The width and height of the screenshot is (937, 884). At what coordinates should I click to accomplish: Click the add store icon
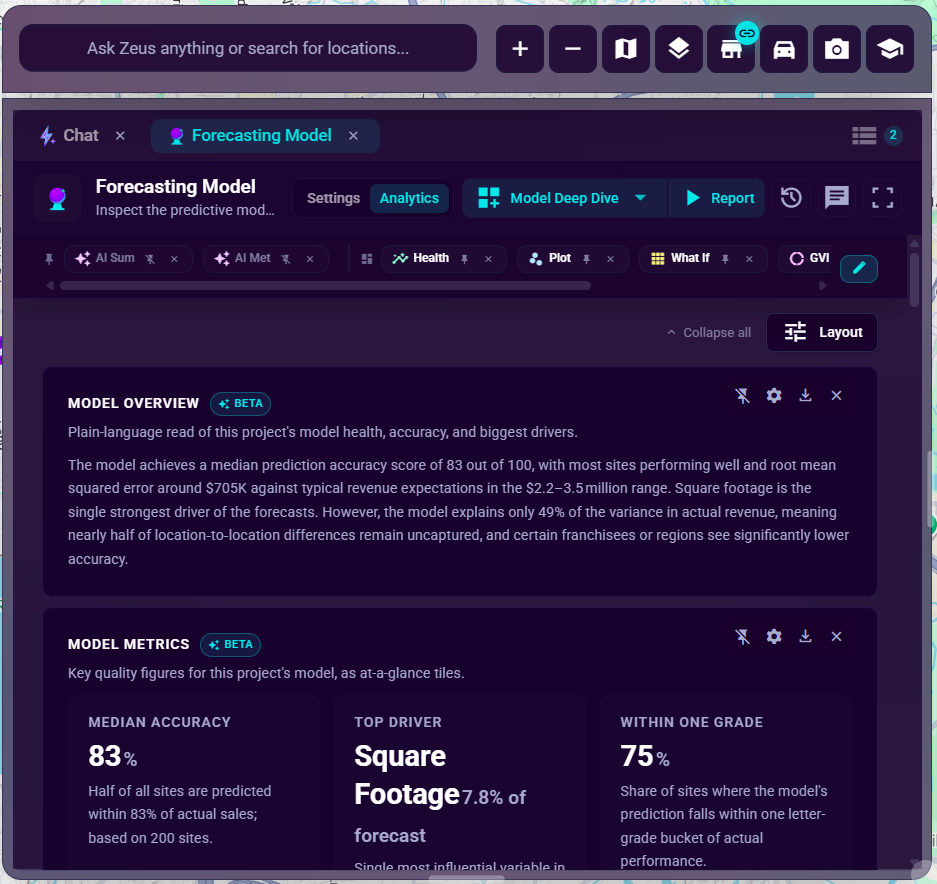point(731,49)
